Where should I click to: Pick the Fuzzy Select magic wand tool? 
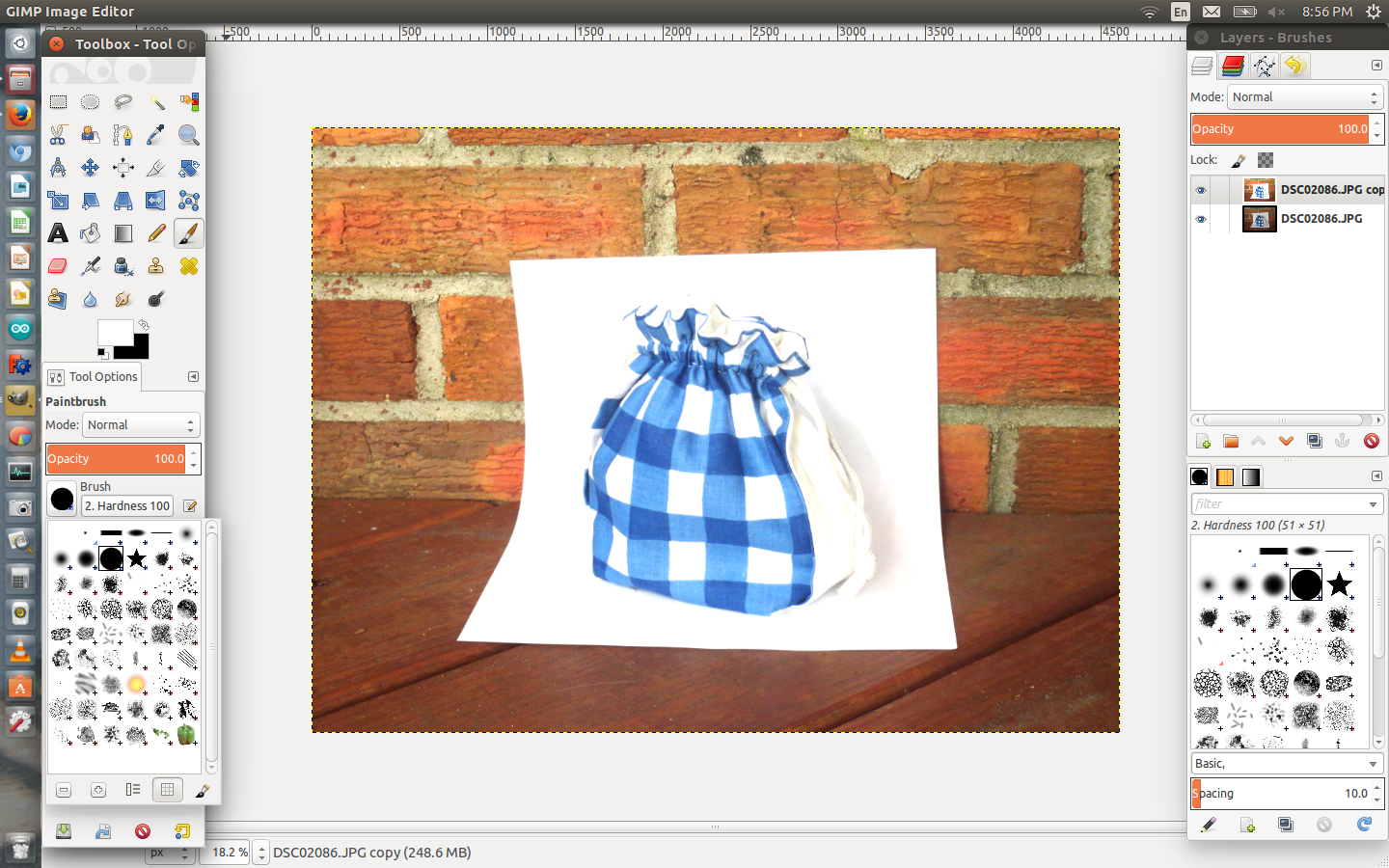pyautogui.click(x=156, y=102)
